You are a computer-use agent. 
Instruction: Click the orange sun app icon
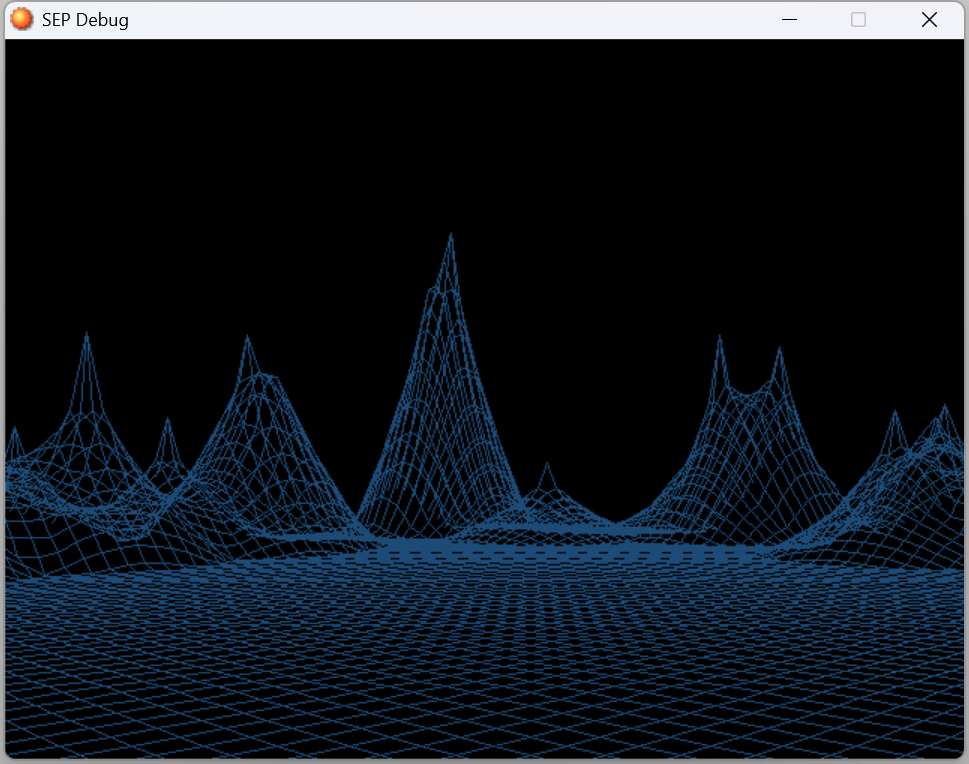[22, 19]
